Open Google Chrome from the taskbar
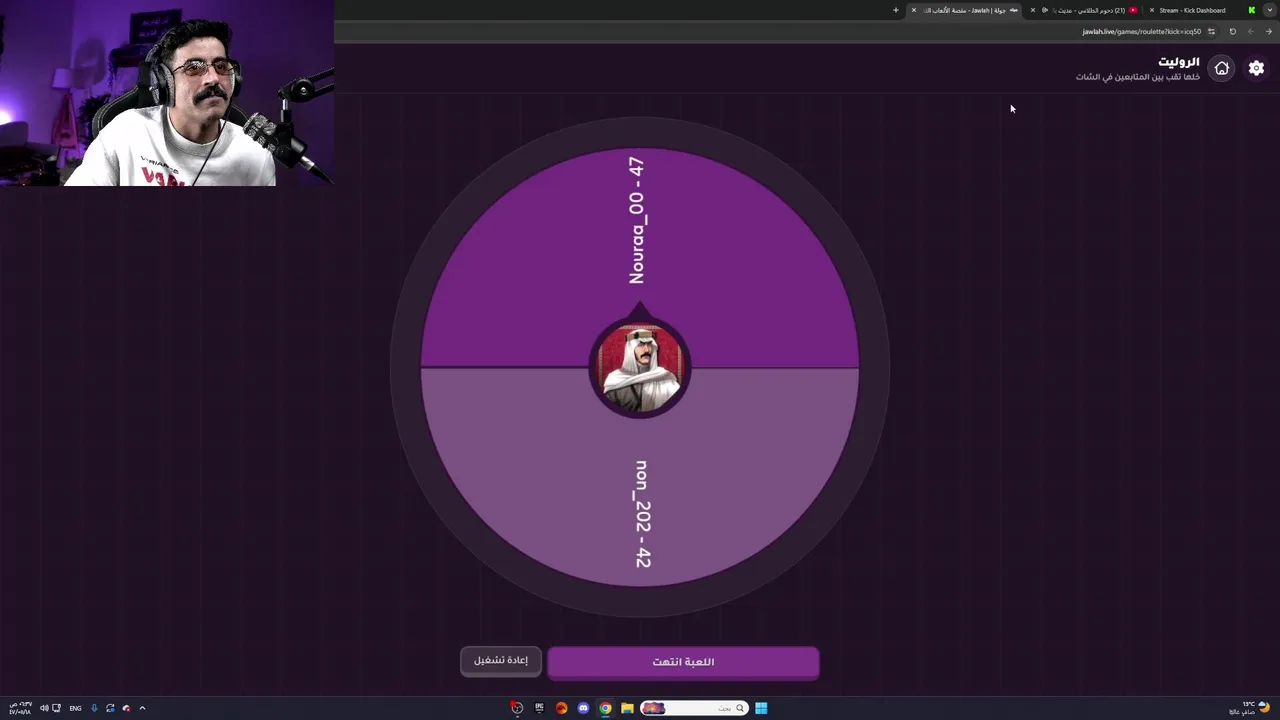Screen dimensions: 1280x720 click(x=605, y=708)
